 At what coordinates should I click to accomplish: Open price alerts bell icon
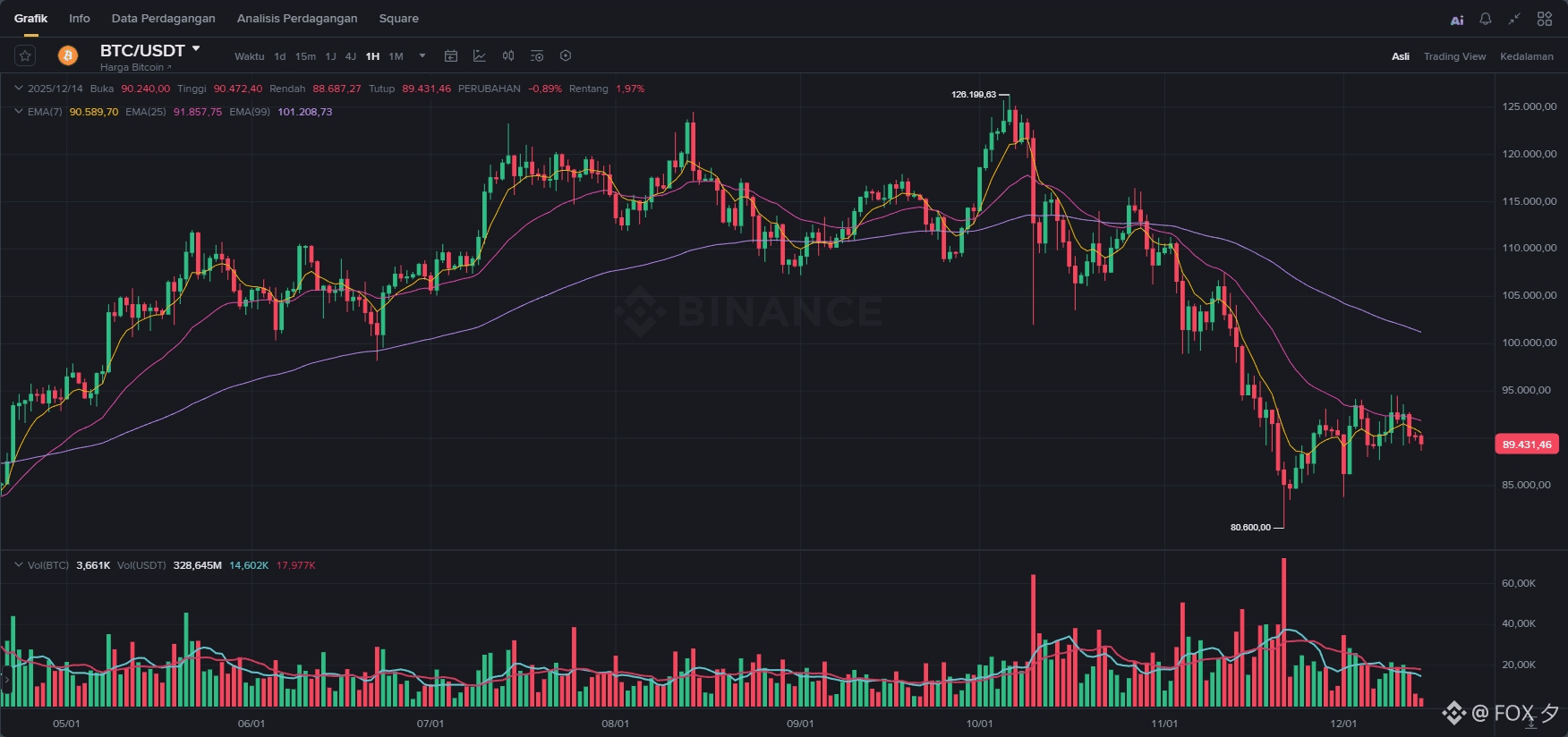coord(1486,19)
